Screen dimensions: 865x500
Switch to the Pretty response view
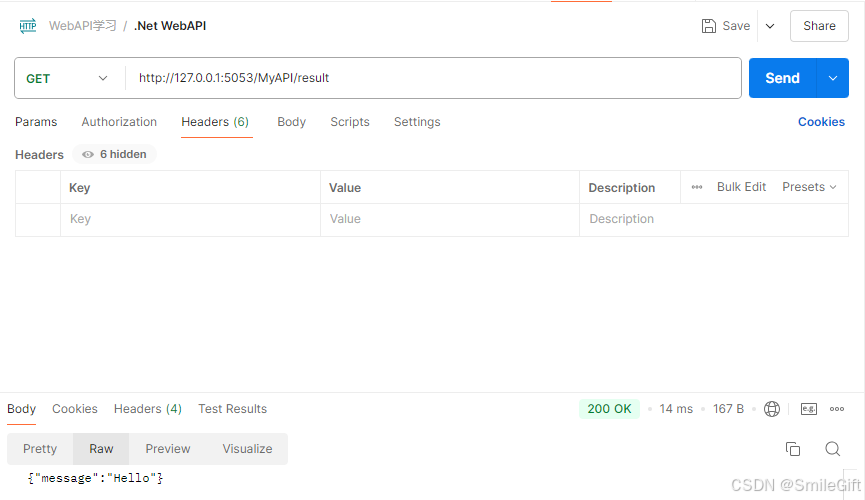click(x=40, y=449)
